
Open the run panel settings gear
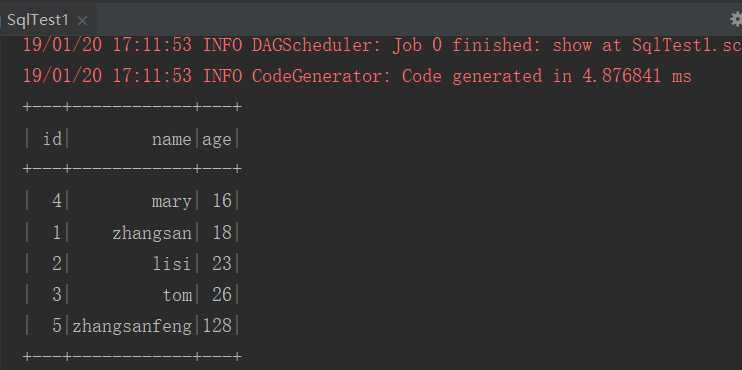pyautogui.click(x=736, y=19)
